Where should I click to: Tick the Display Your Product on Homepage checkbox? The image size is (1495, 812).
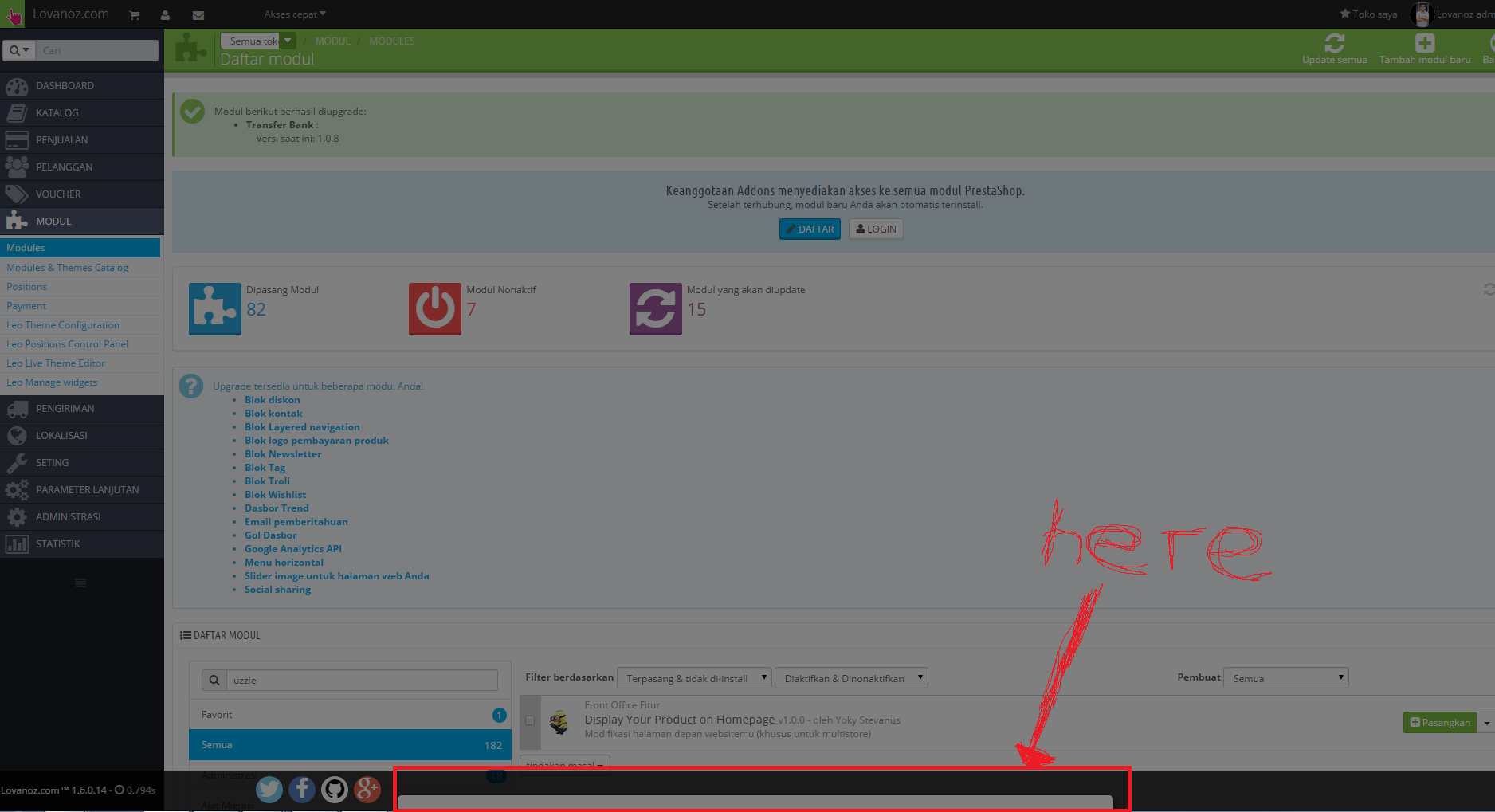530,720
